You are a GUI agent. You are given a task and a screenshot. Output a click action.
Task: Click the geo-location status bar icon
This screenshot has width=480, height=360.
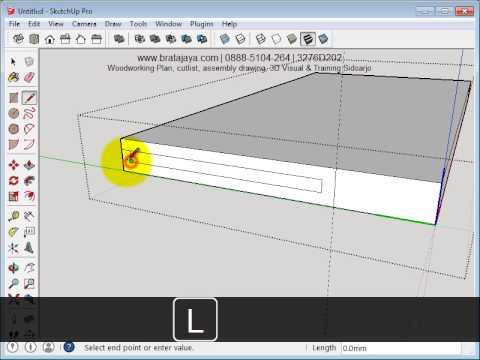tap(13, 348)
